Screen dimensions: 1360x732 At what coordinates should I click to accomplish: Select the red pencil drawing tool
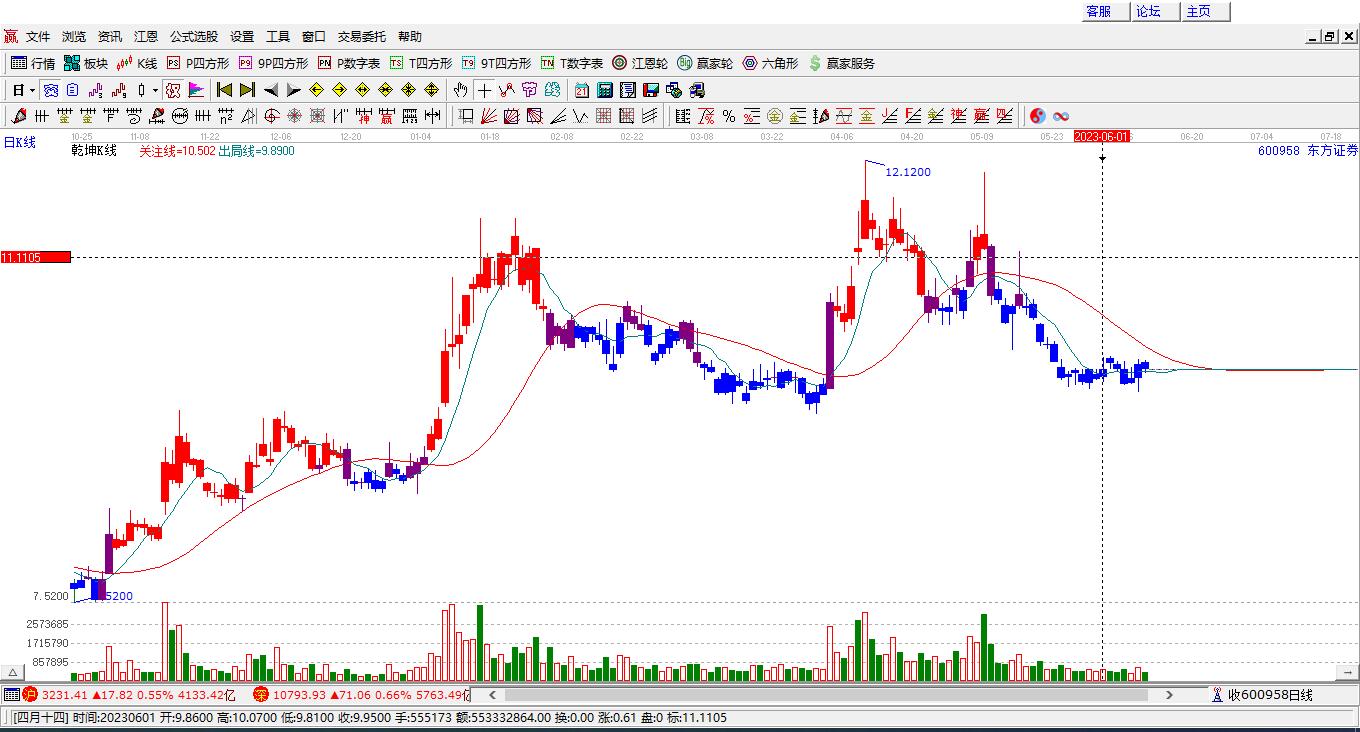17,116
